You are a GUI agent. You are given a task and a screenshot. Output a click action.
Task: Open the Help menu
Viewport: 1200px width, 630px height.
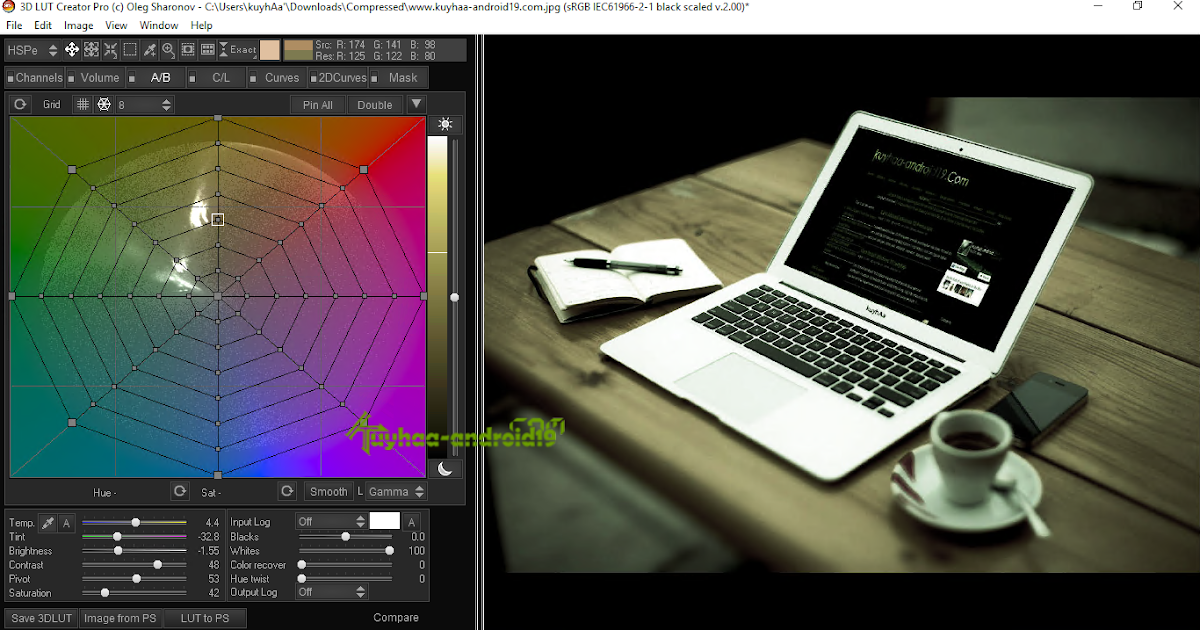(x=201, y=25)
